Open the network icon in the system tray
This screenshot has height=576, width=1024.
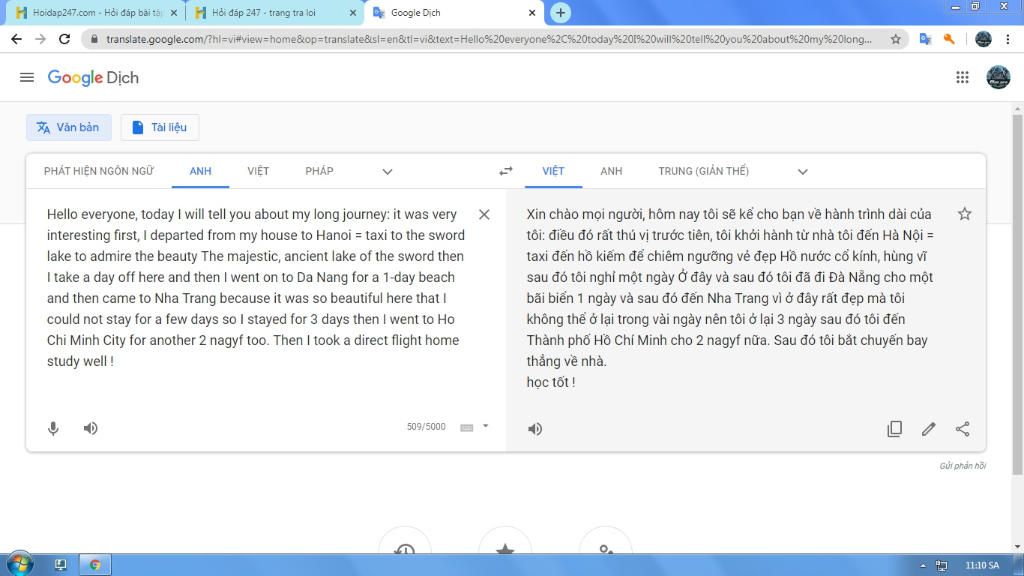pyautogui.click(x=941, y=566)
